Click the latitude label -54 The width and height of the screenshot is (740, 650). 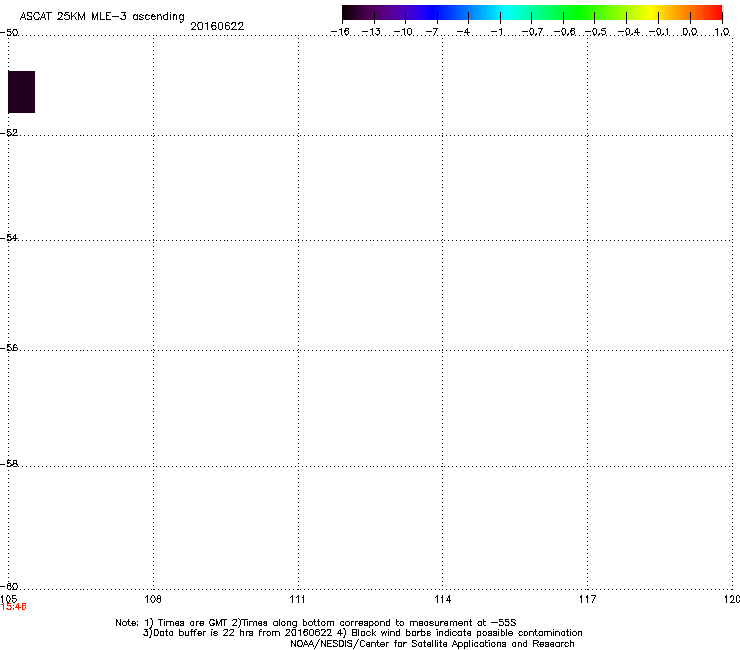[x=9, y=237]
